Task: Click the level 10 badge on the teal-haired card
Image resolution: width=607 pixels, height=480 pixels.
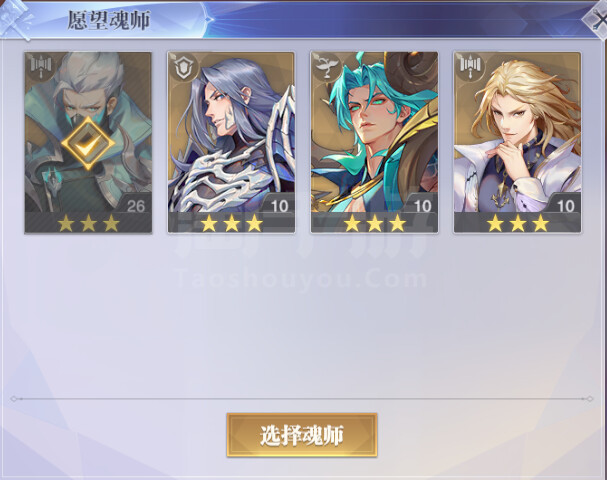Action: [x=422, y=205]
